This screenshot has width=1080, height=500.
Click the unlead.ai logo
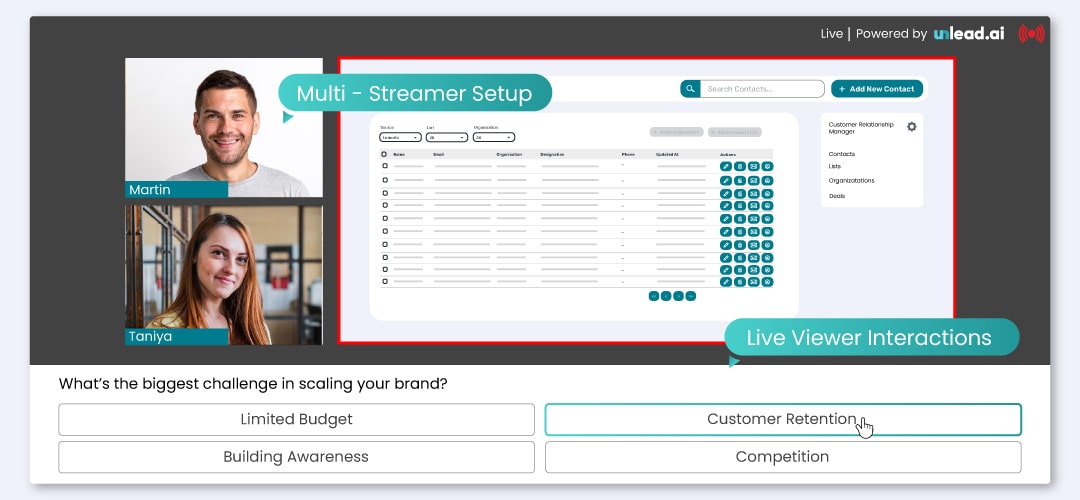pyautogui.click(x=969, y=34)
